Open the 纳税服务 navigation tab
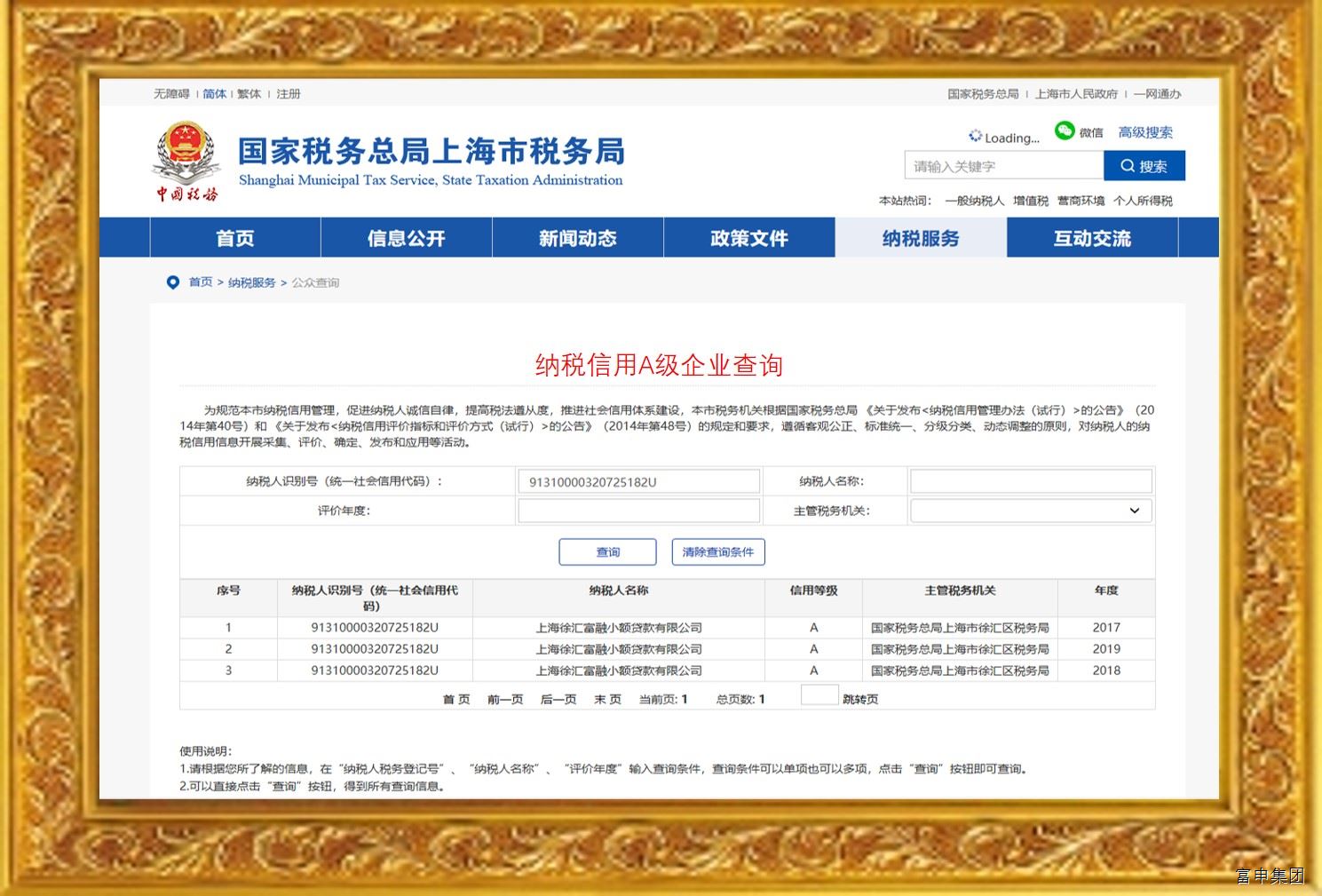The height and width of the screenshot is (896, 1322). (x=921, y=238)
